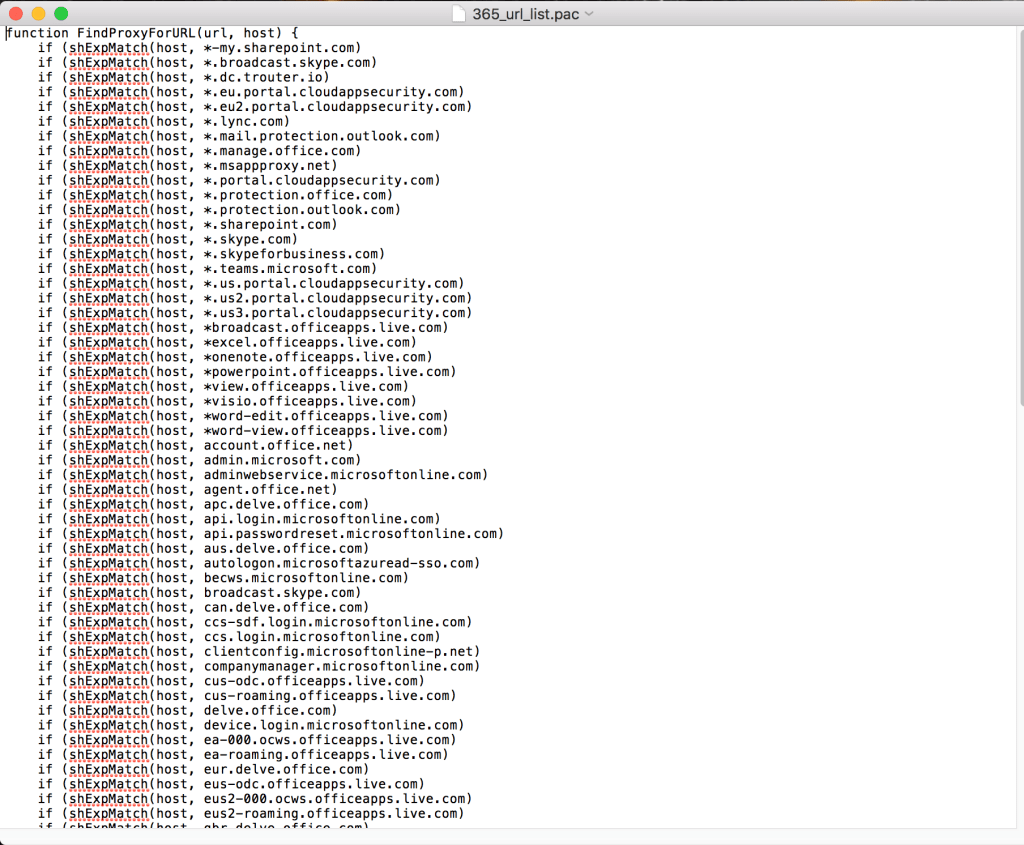Screen dimensions: 1024x845
Task: Place cursor on the FindProxyForURL function line
Action: click(x=148, y=32)
